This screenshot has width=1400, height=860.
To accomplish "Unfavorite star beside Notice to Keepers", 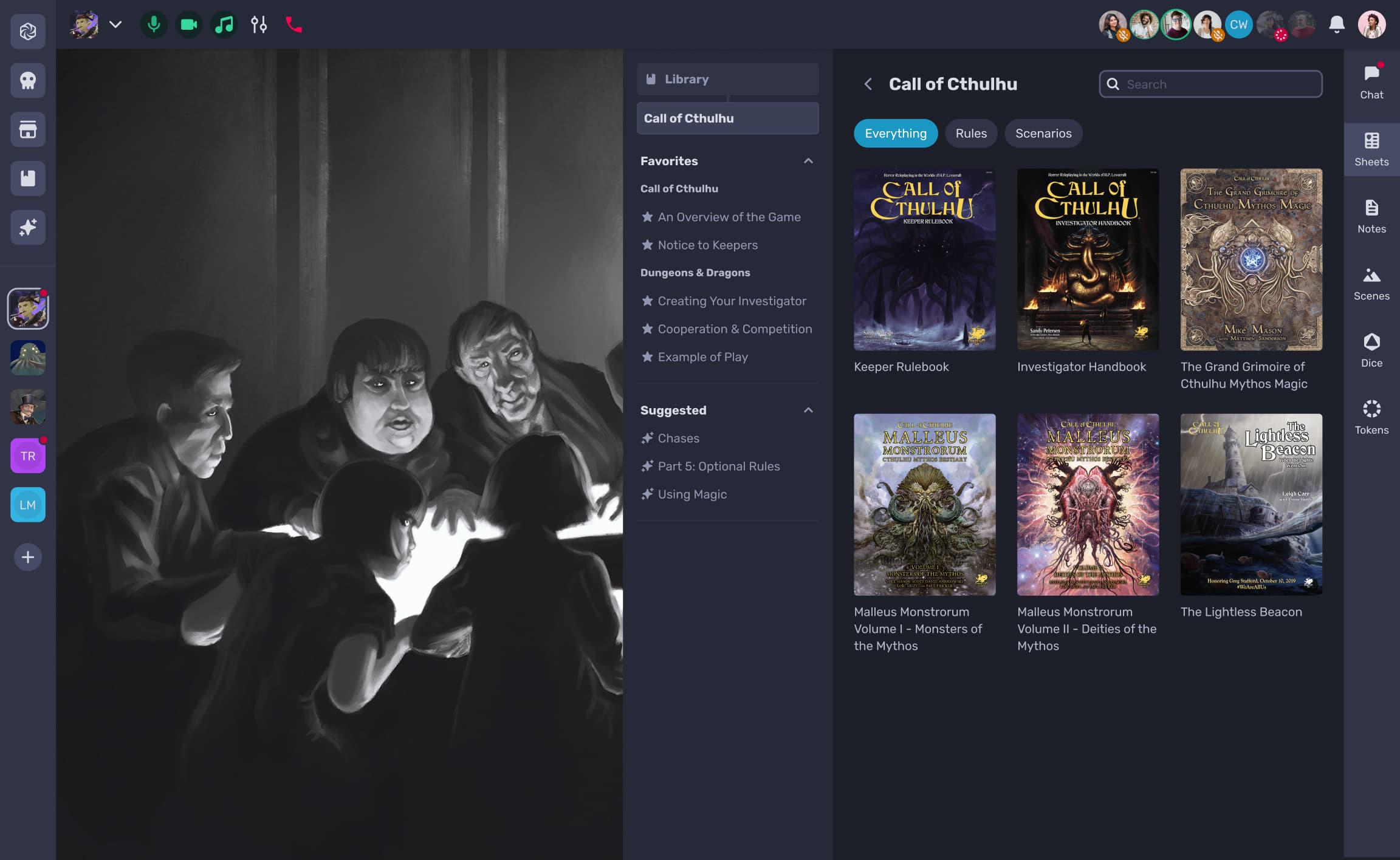I will (647, 245).
